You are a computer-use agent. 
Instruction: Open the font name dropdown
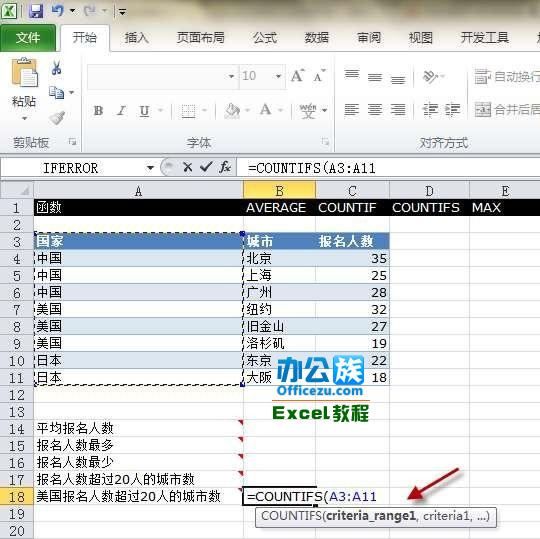231,76
